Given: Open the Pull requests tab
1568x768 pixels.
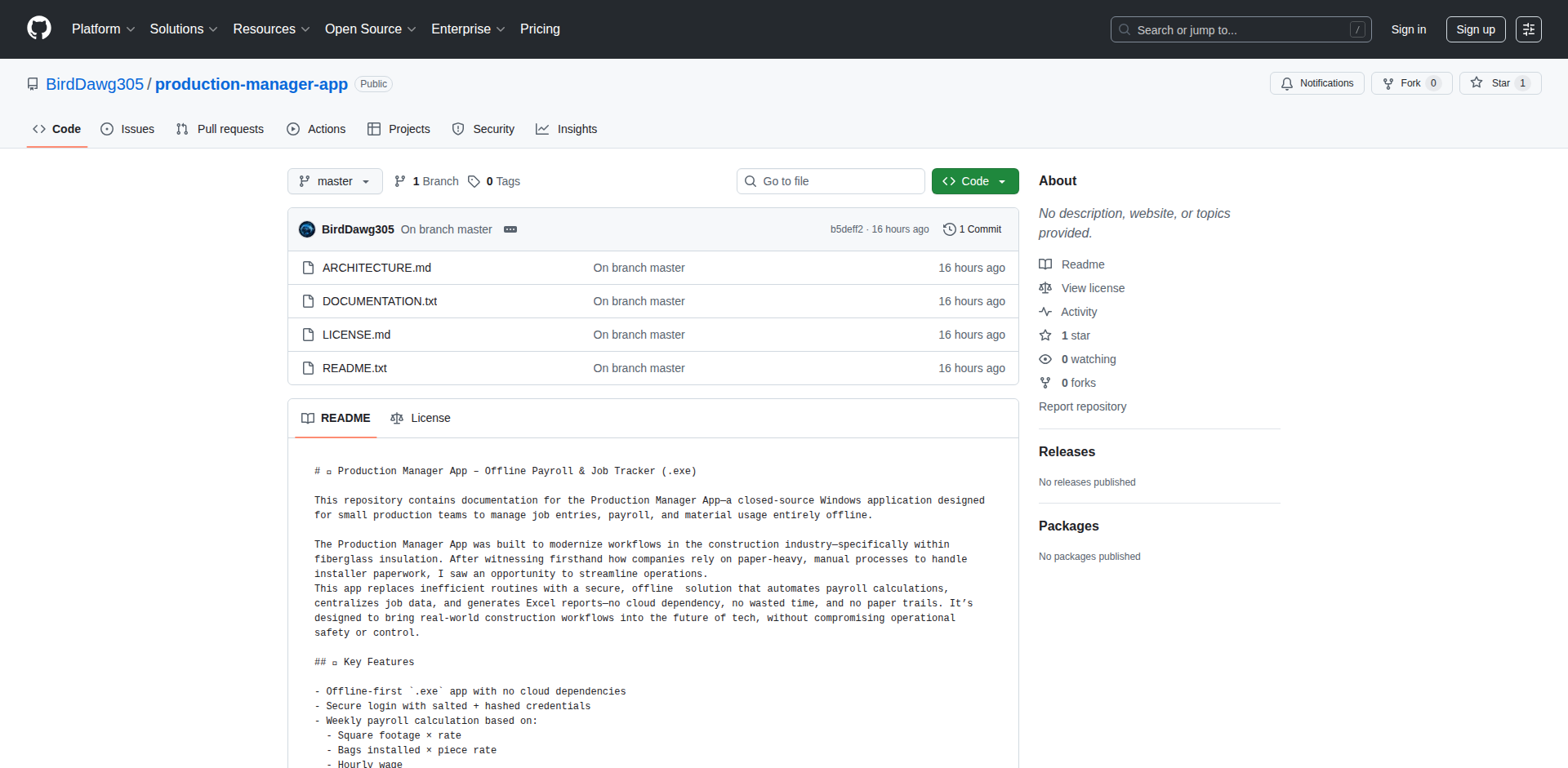Looking at the screenshot, I should pyautogui.click(x=220, y=129).
